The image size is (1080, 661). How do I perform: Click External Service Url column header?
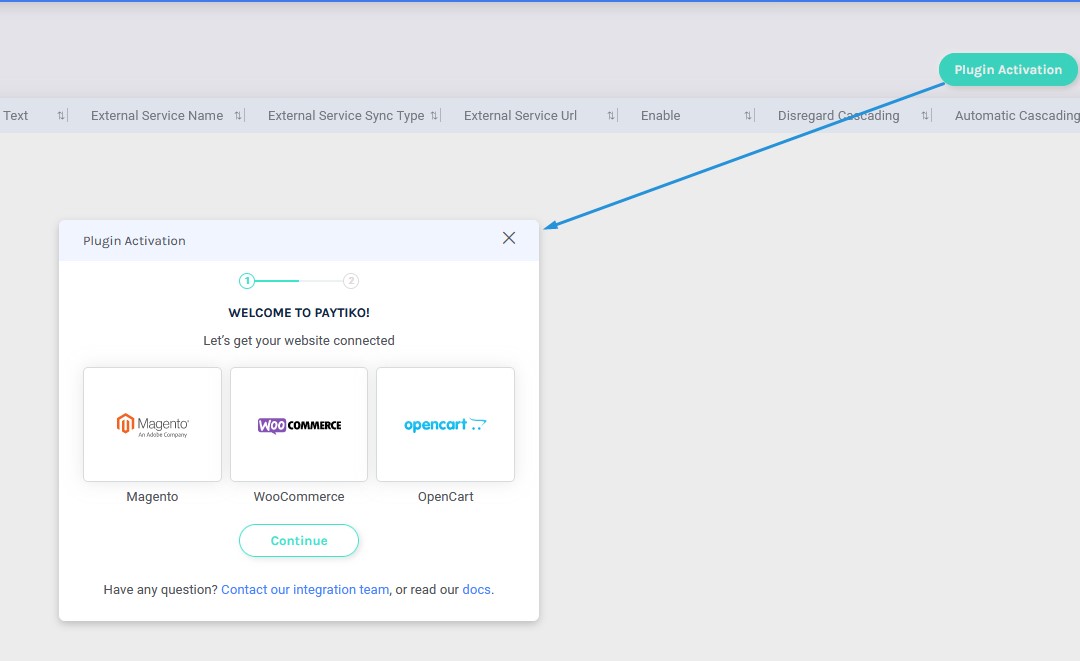click(x=520, y=116)
